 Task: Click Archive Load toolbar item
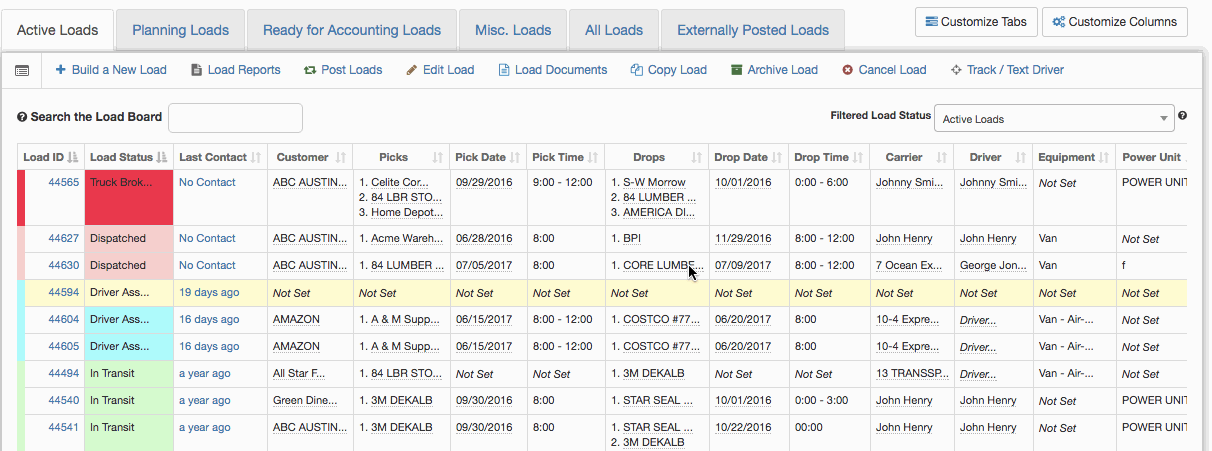(x=774, y=70)
